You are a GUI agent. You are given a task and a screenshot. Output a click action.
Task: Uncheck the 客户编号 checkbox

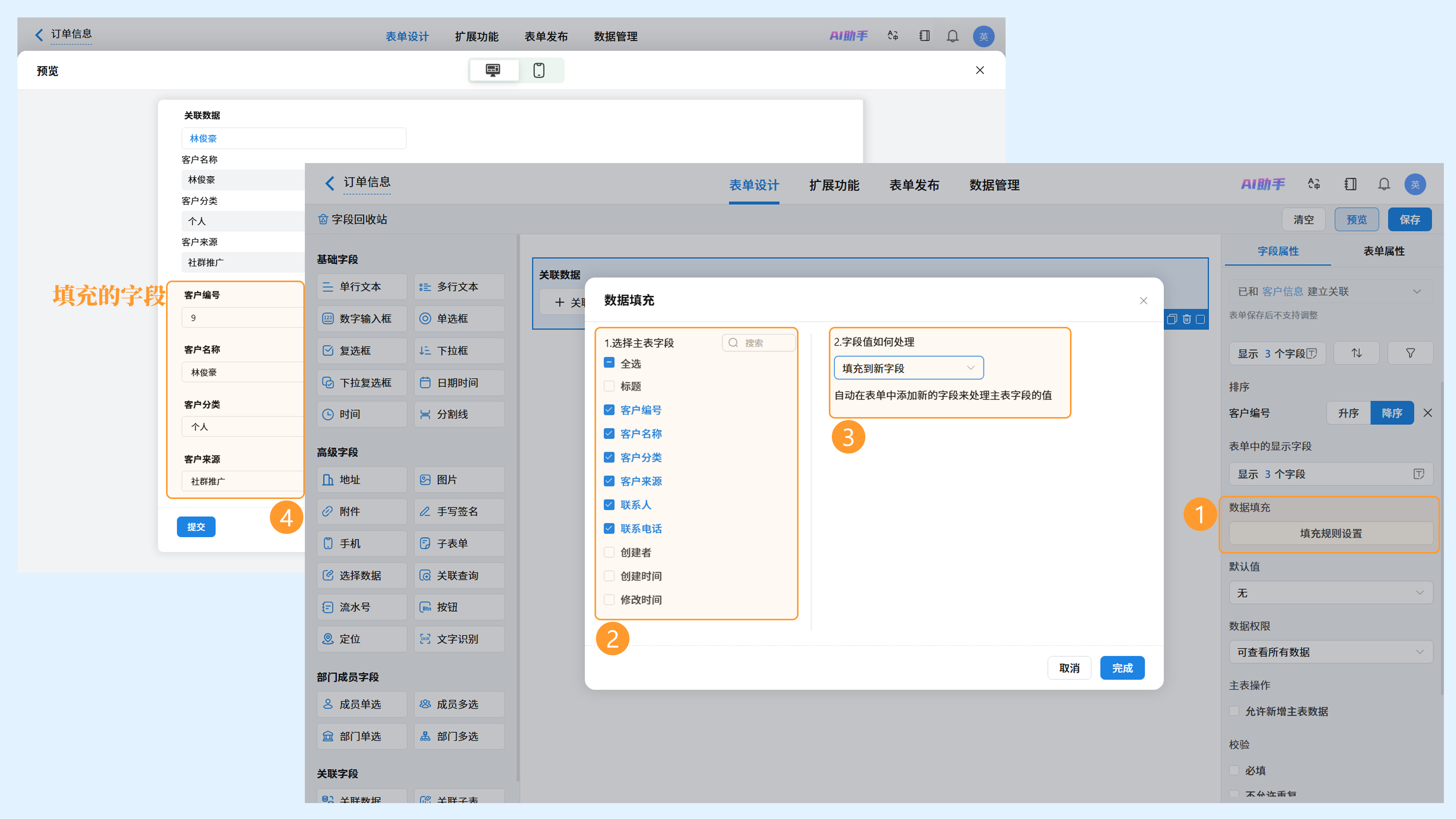(609, 410)
